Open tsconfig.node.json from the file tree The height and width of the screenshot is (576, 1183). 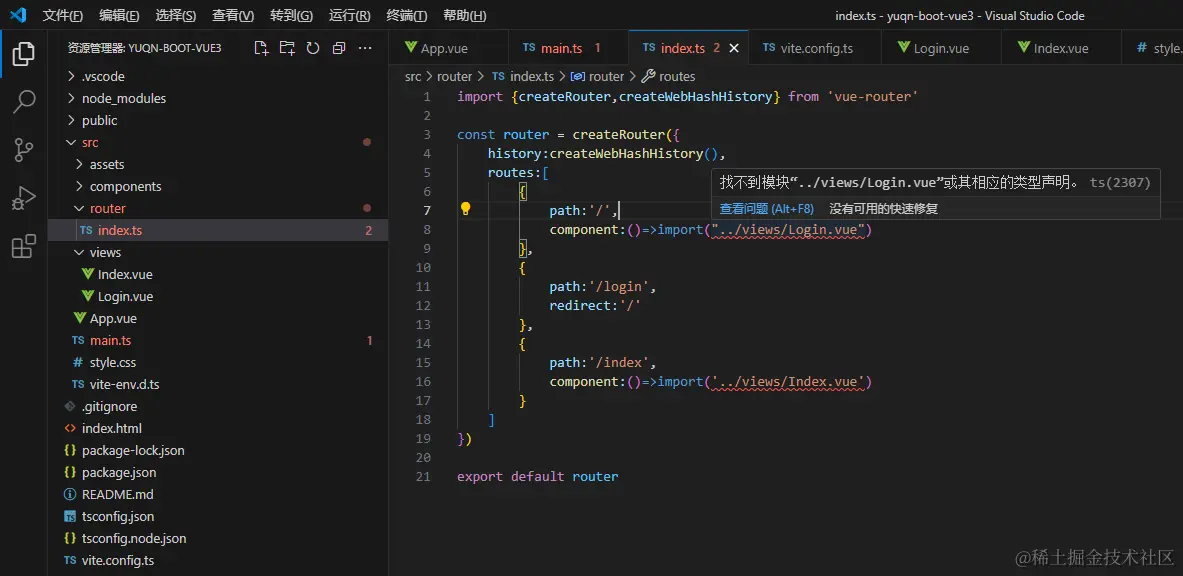(x=218, y=538)
